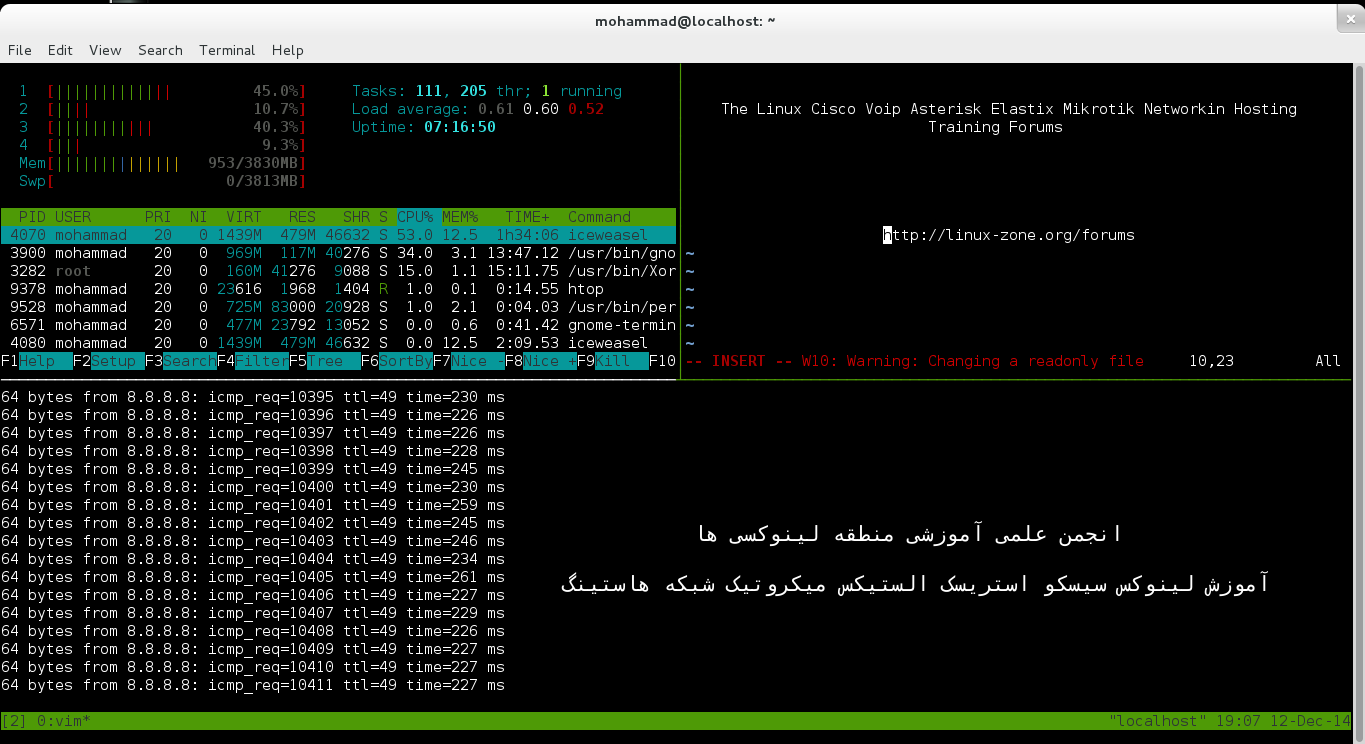
Task: Open the Help menu in the menu bar
Action: coord(287,50)
